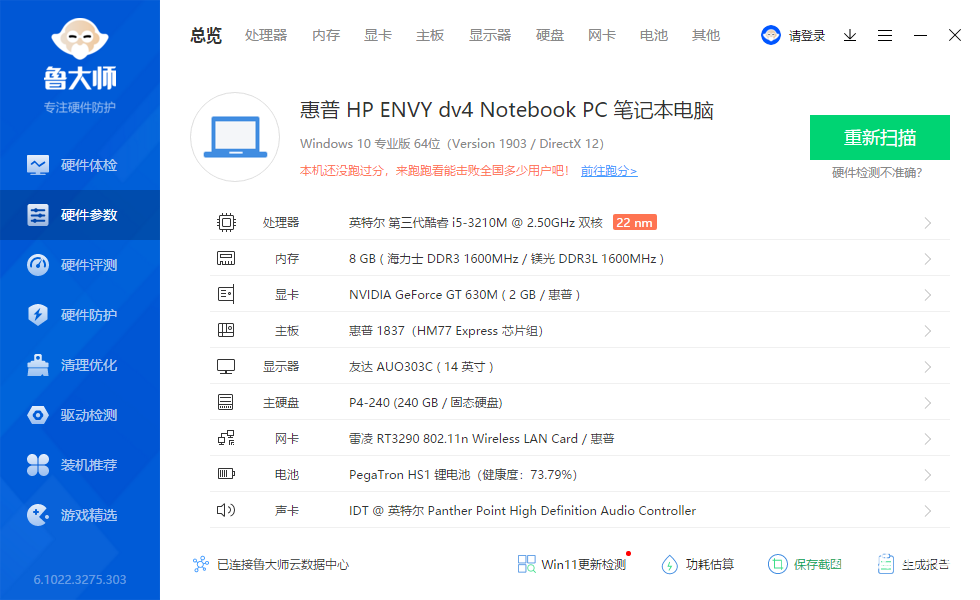Switch to the top 内存 tab
This screenshot has height=600, width=980.
tap(326, 35)
